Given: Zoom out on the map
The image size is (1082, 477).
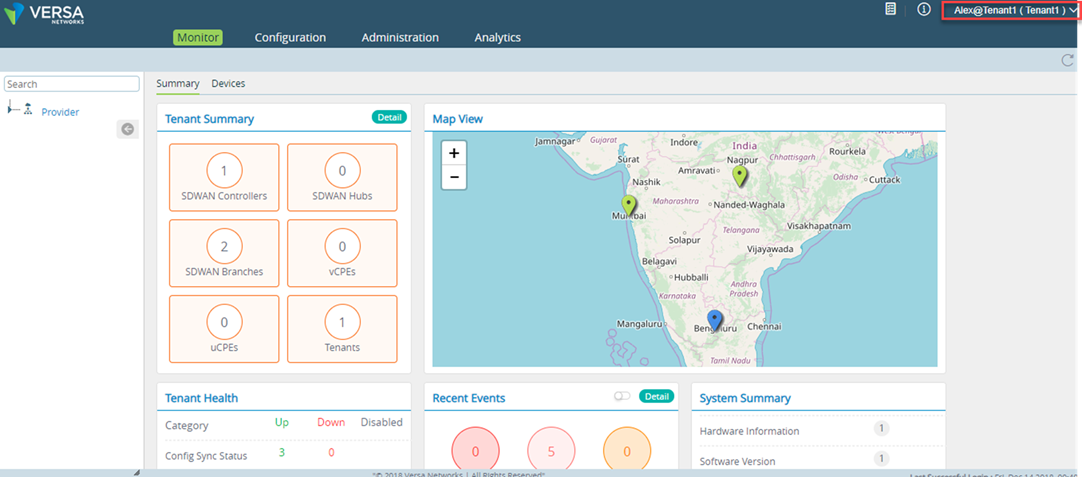Looking at the screenshot, I should tap(453, 177).
